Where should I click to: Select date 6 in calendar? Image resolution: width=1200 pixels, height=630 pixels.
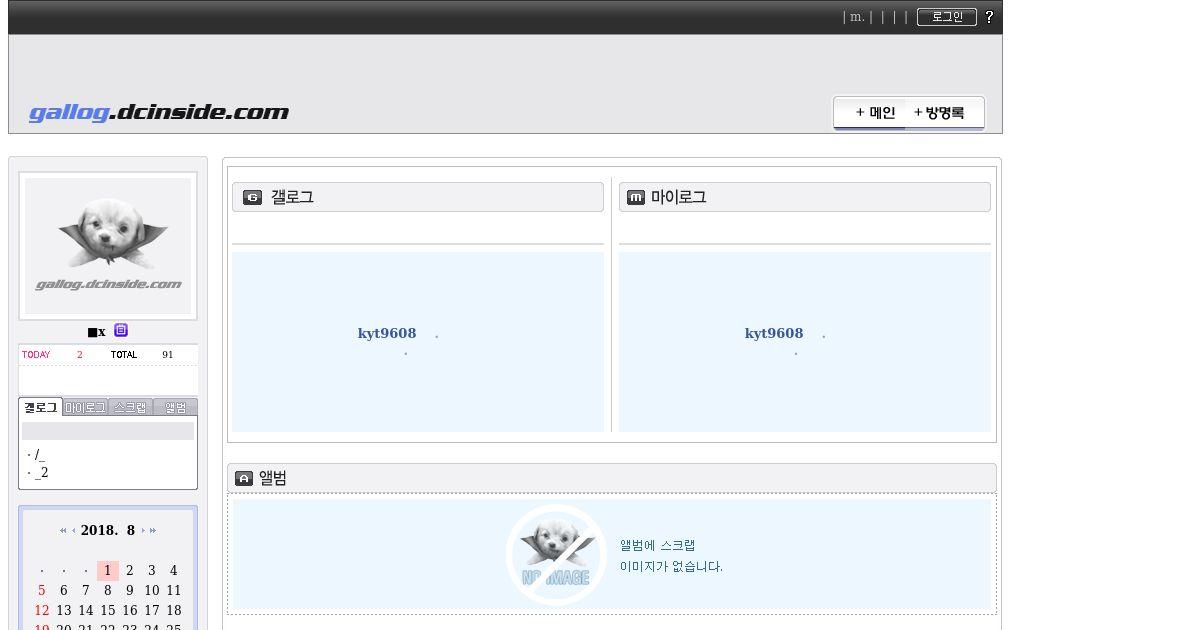click(x=64, y=591)
